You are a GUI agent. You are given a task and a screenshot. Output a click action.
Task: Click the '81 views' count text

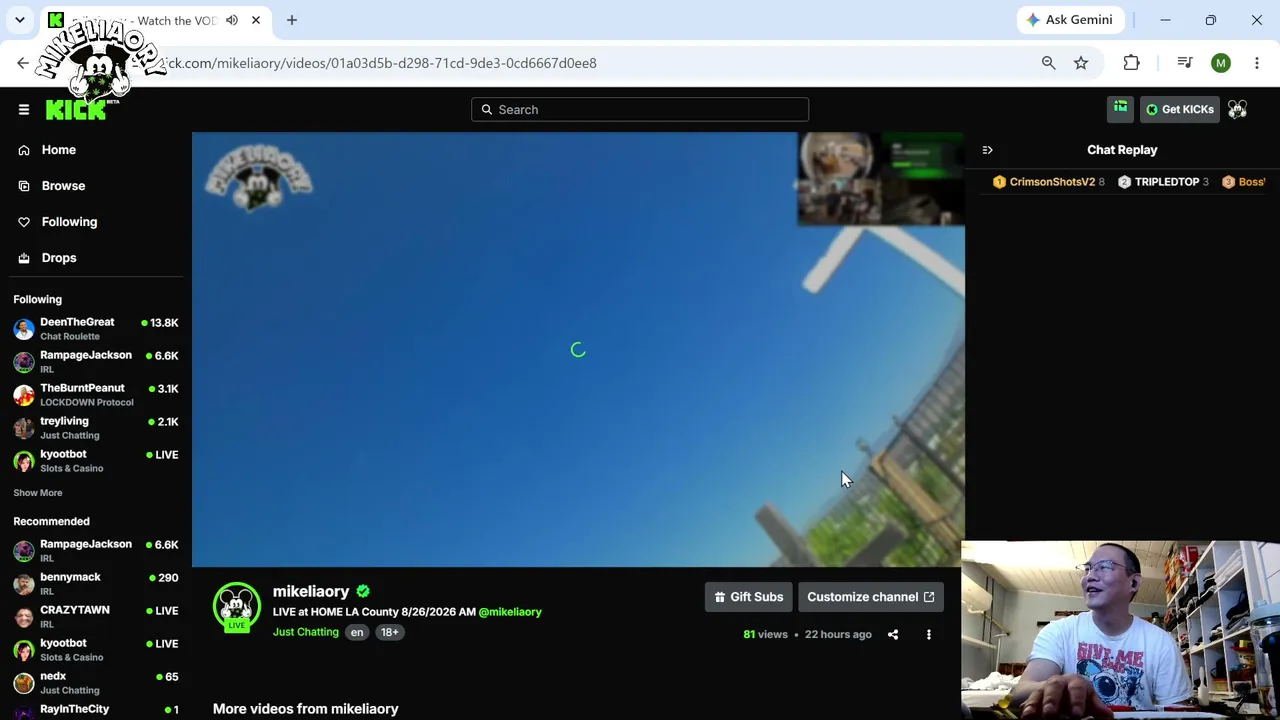coord(765,634)
